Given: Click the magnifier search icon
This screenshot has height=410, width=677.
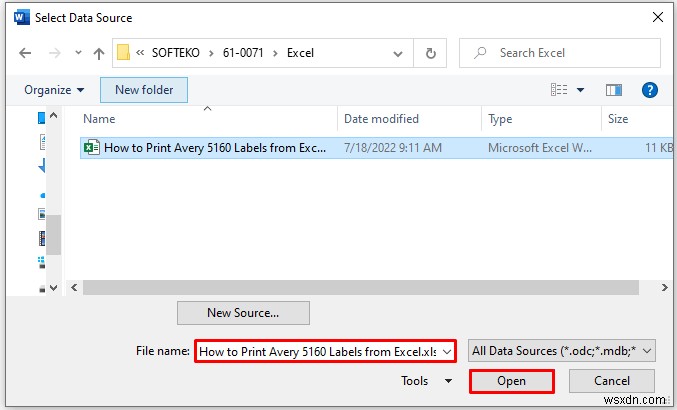Looking at the screenshot, I should pyautogui.click(x=480, y=53).
